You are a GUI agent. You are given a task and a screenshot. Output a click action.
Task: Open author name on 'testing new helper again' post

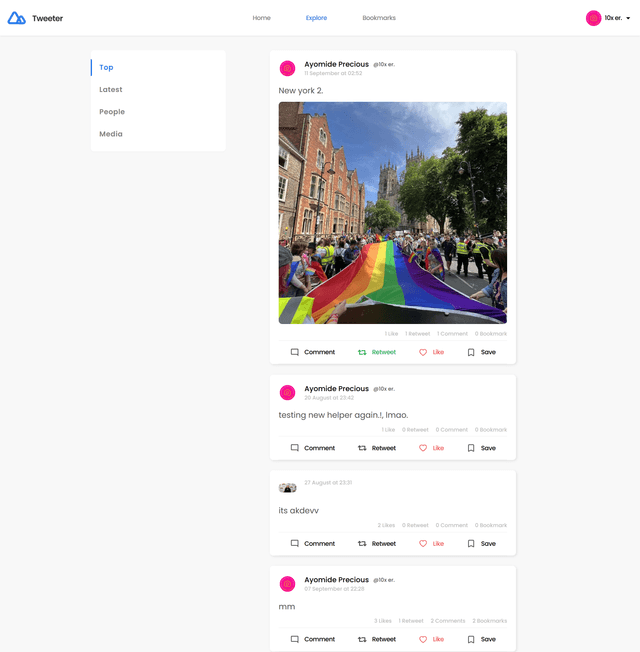(336, 388)
